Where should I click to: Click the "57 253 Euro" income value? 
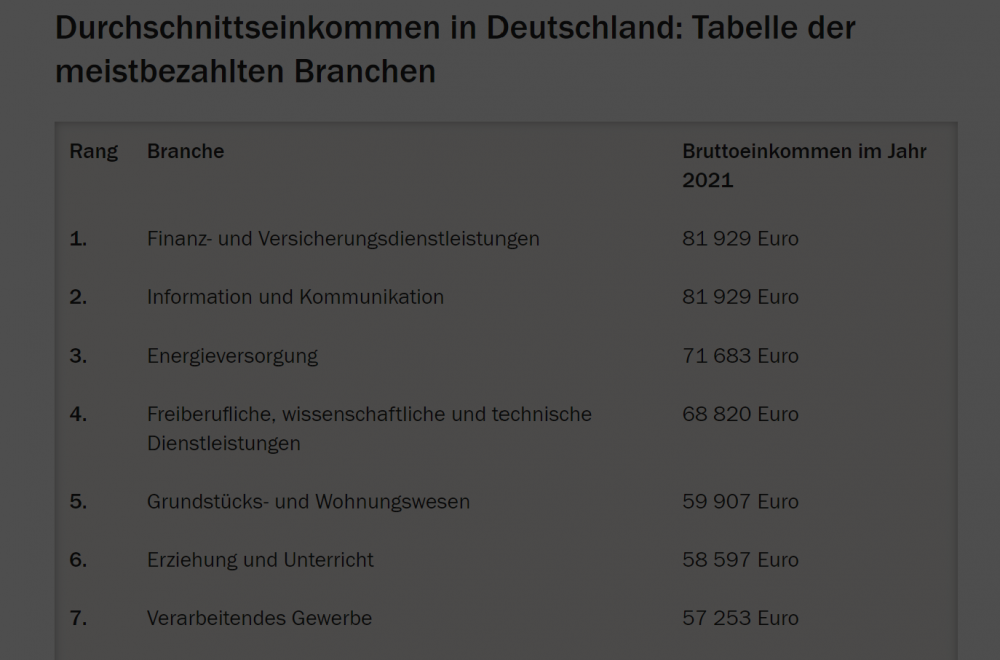[740, 618]
